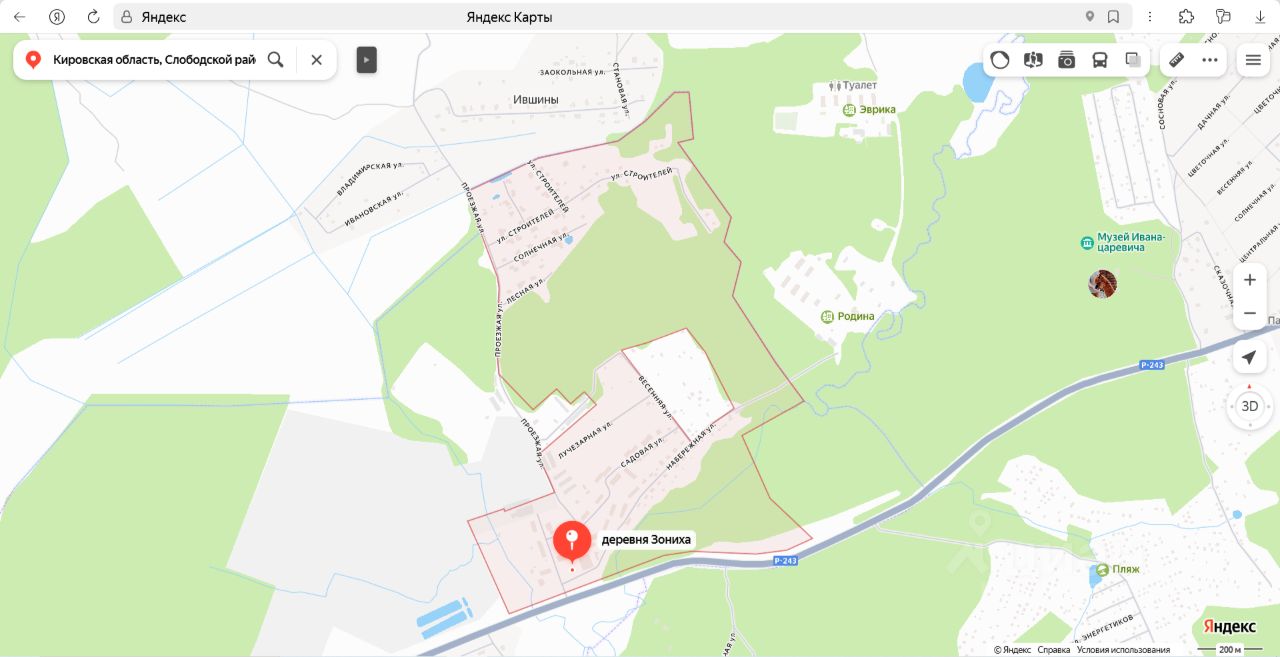
Task: Bookmark this page in browser
Action: coord(1113,17)
